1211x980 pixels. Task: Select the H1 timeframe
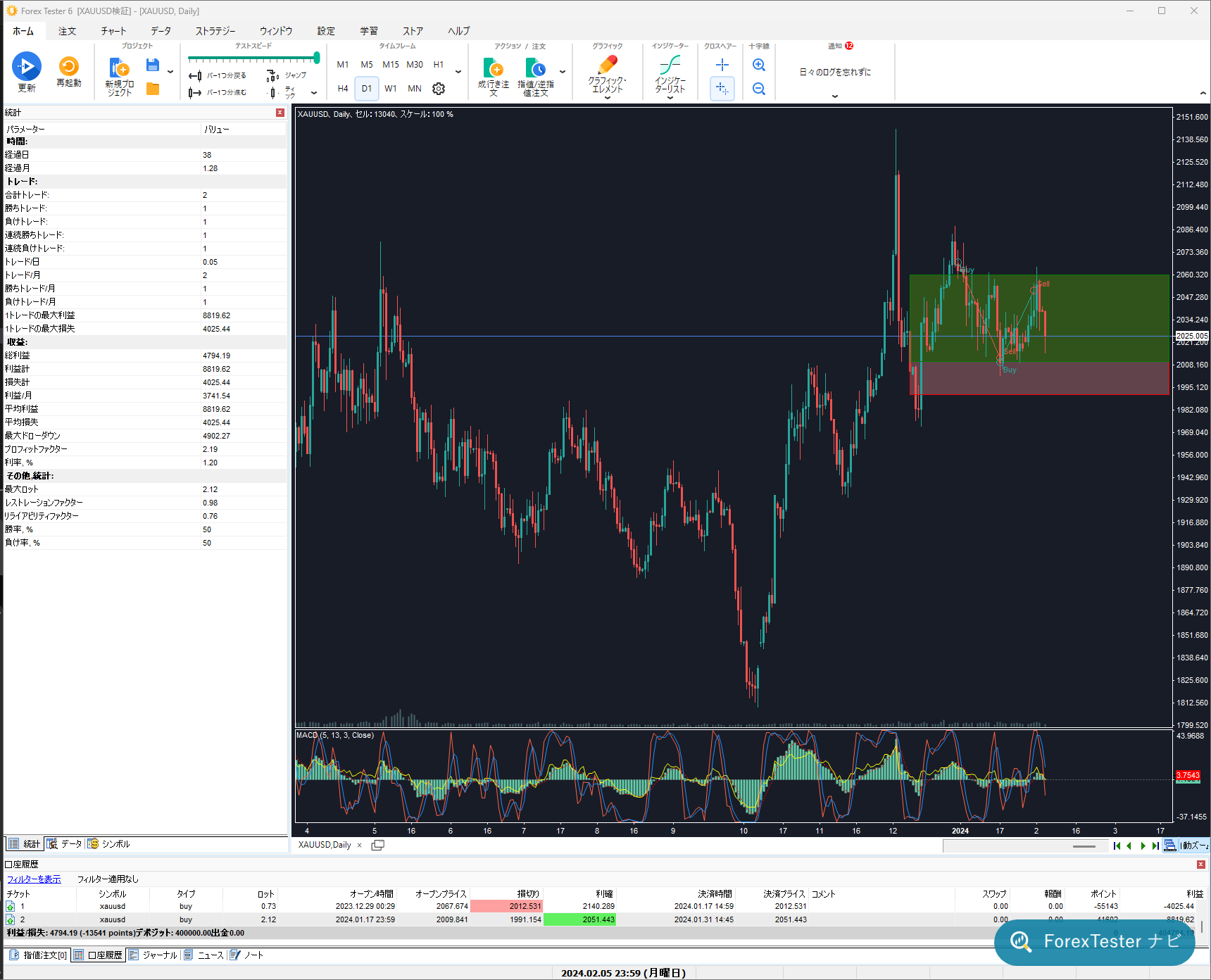[439, 65]
